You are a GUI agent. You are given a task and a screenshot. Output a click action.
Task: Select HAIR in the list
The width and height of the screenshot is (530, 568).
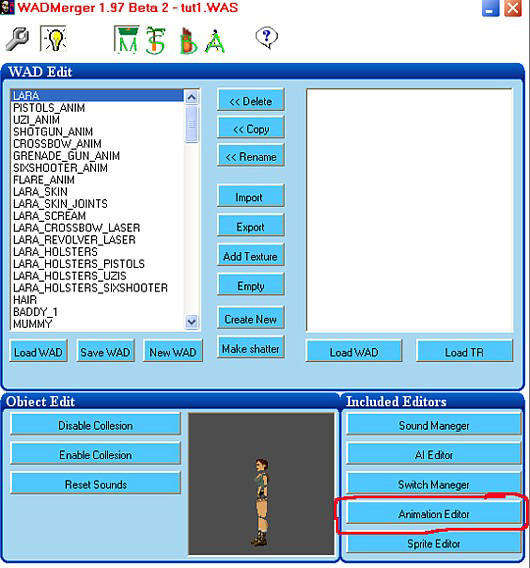97,300
